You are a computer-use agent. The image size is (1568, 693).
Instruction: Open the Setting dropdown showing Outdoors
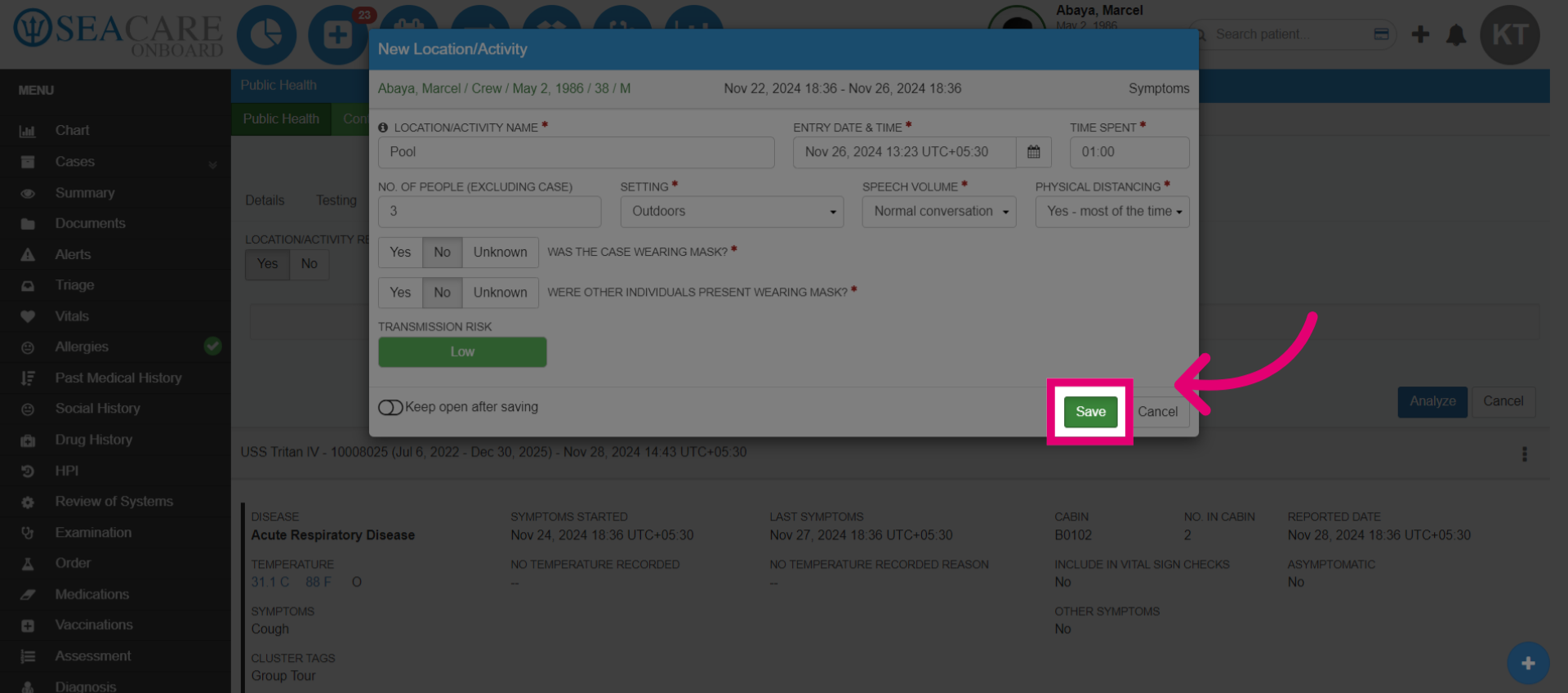click(x=732, y=212)
